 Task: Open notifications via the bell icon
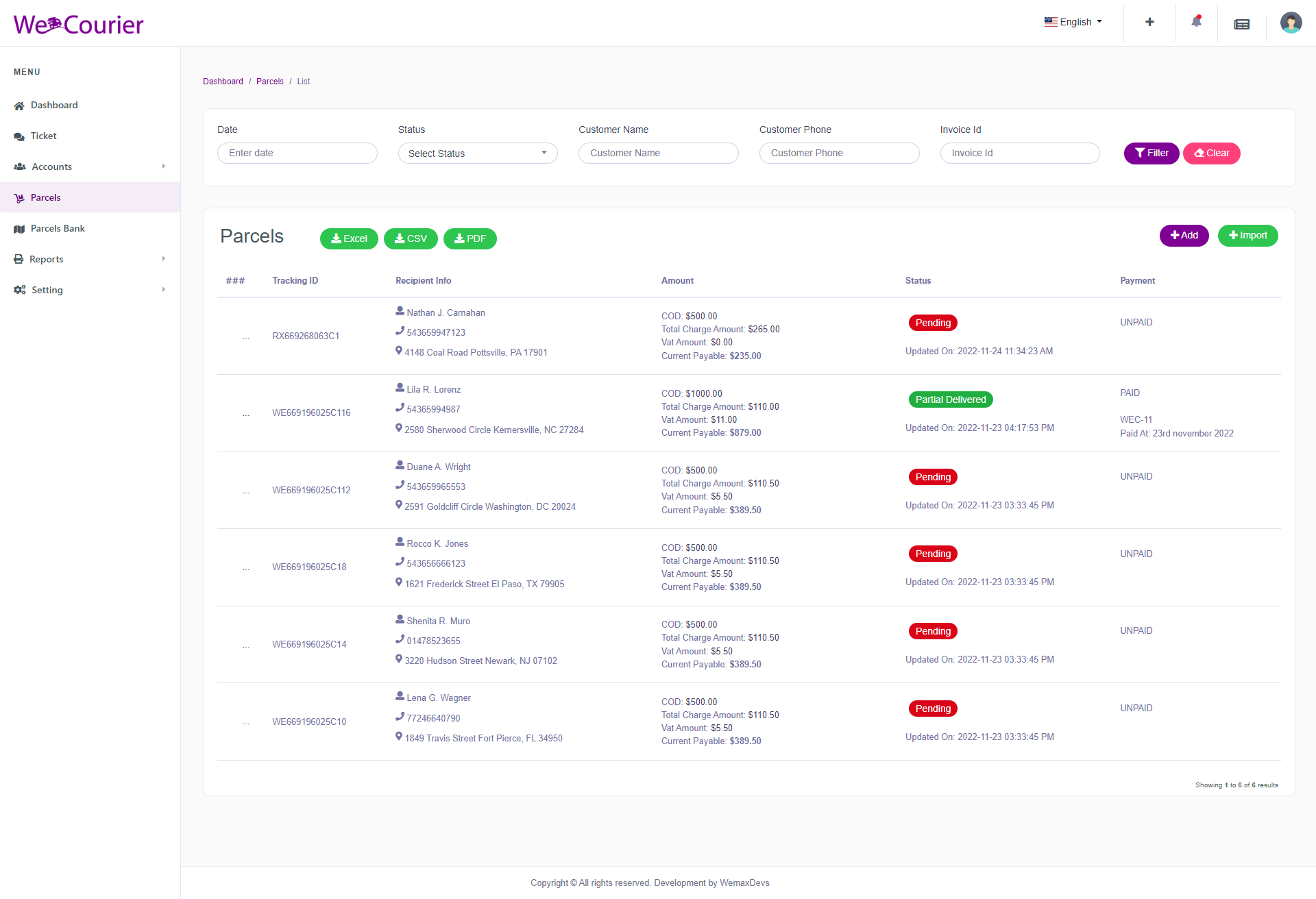[1195, 22]
